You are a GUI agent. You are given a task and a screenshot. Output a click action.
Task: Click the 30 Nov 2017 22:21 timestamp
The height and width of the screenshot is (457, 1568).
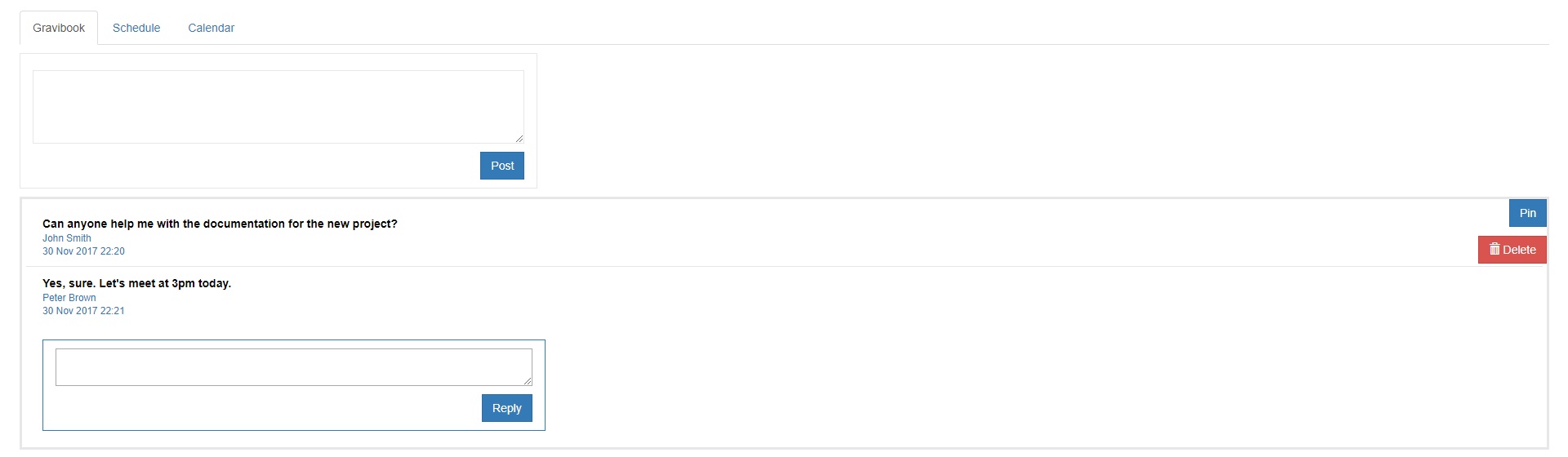pos(83,311)
